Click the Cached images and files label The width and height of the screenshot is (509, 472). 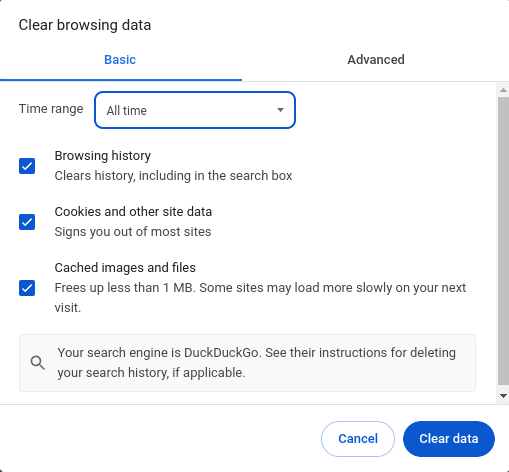pos(125,268)
